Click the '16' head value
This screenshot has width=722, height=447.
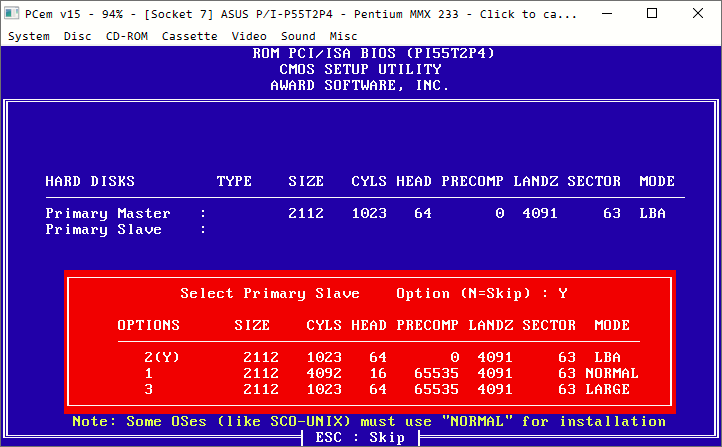coord(378,373)
